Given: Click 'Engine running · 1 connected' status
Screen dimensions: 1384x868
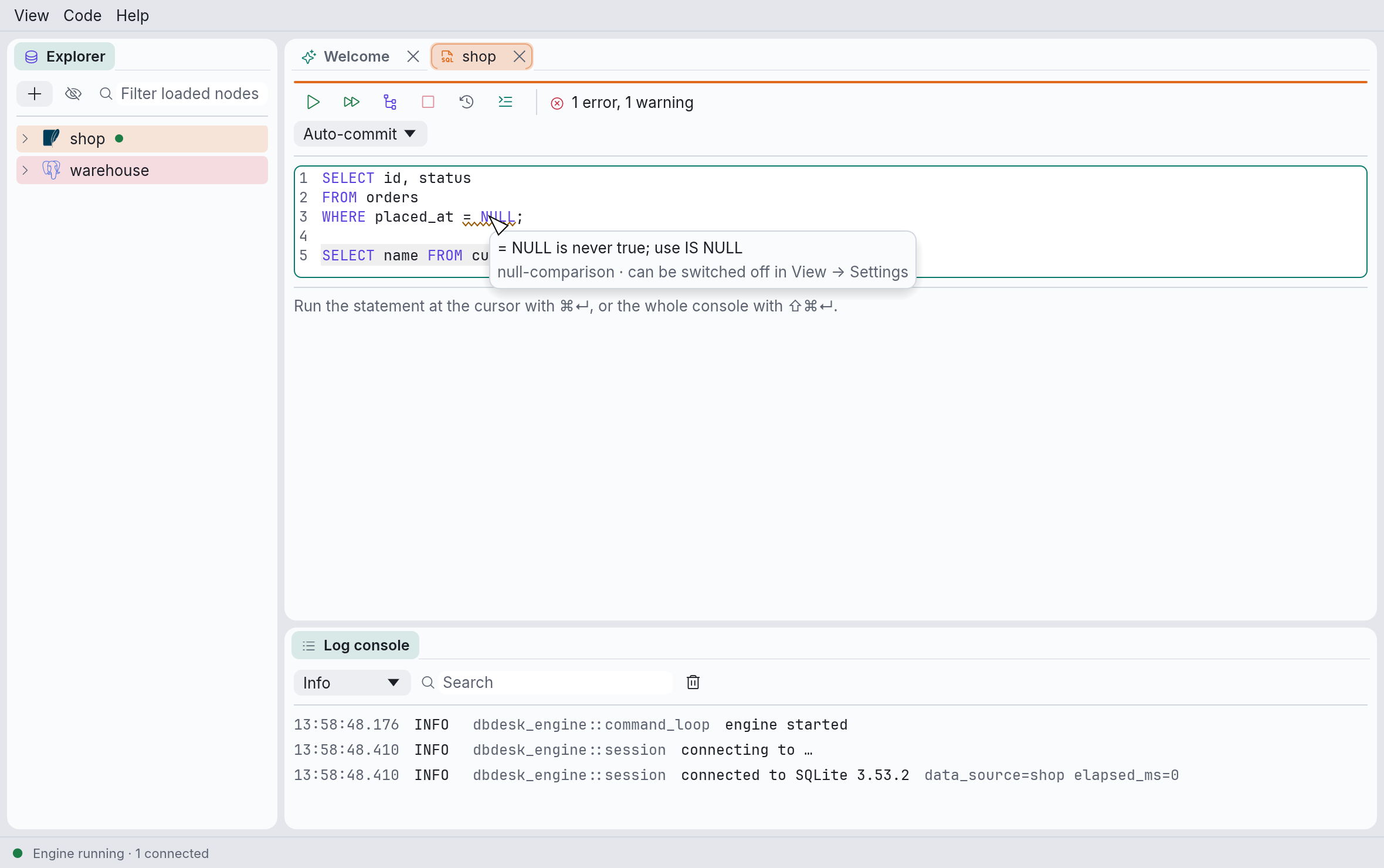Looking at the screenshot, I should tap(121, 853).
